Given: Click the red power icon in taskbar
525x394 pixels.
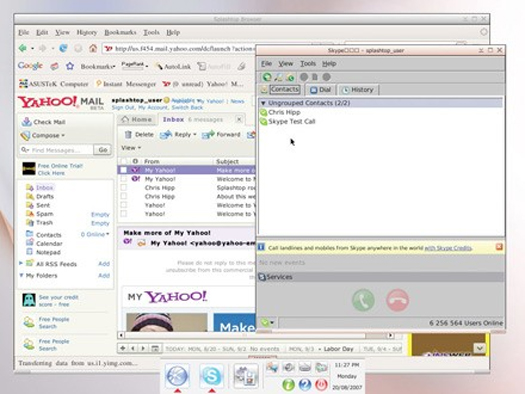Looking at the screenshot, I should coord(321,385).
